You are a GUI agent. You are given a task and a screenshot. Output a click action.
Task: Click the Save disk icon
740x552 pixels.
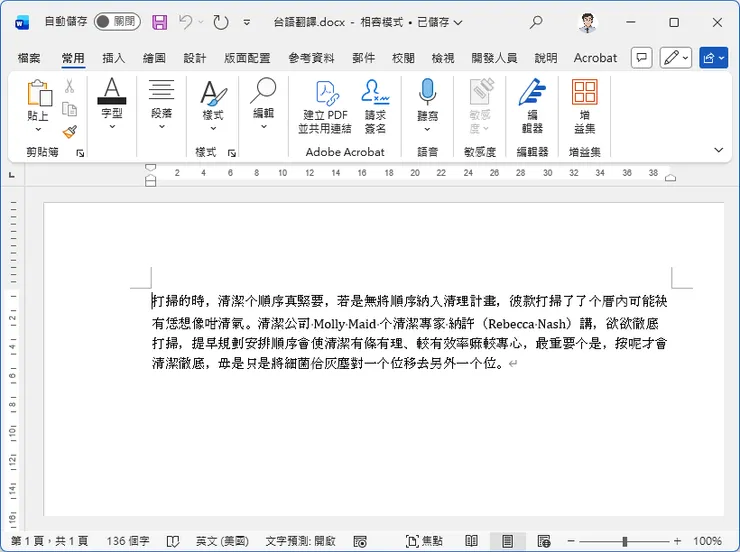160,22
